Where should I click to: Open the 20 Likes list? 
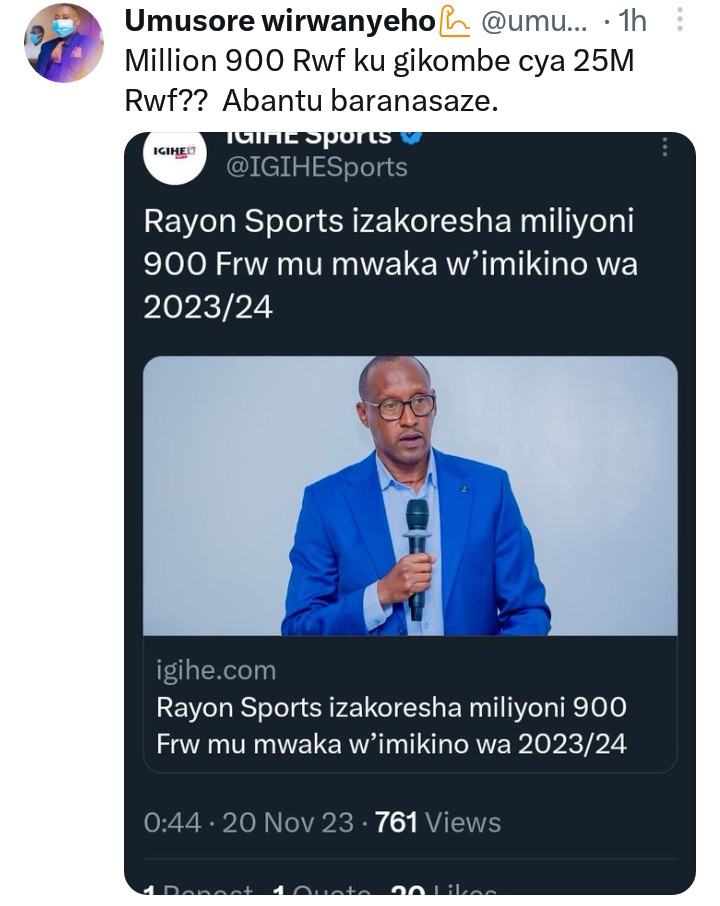coord(442,888)
